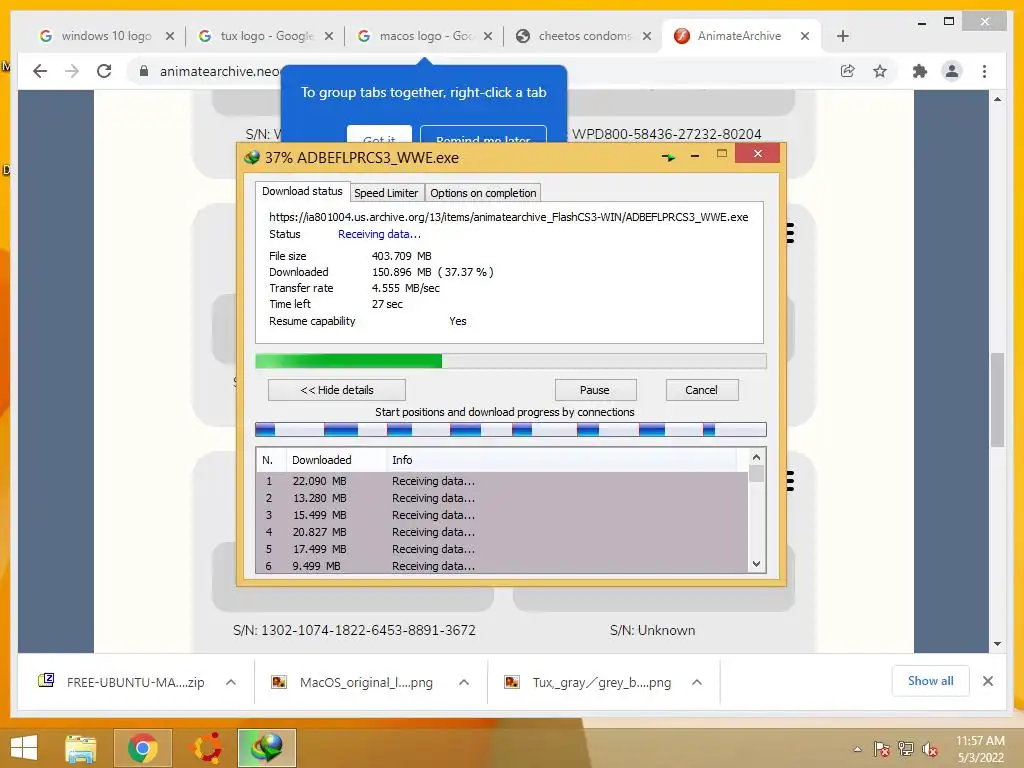Click S/N 1302-1074-1822-6453-8891-3672 text
The image size is (1024, 768).
pyautogui.click(x=354, y=630)
